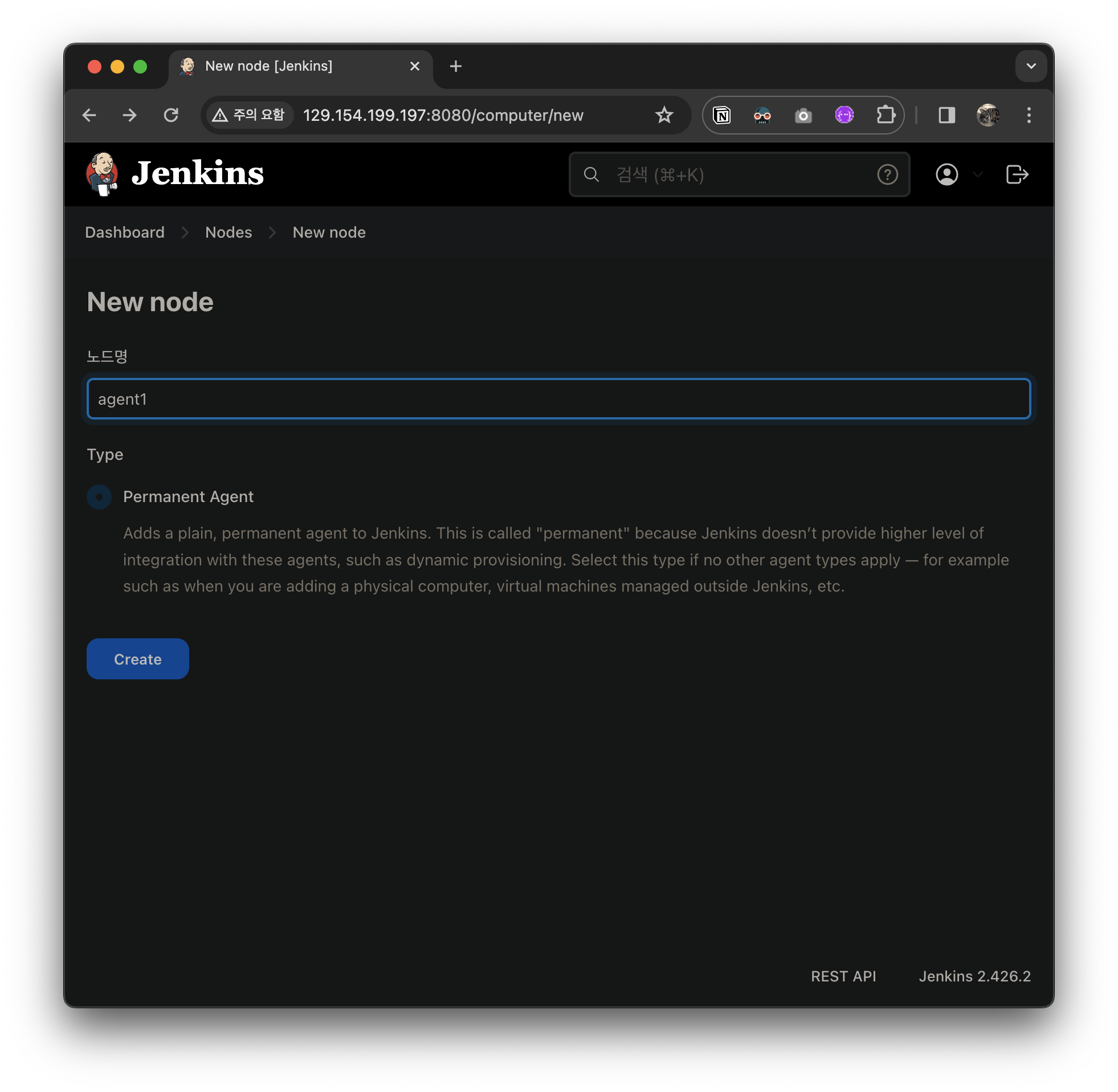Image resolution: width=1118 pixels, height=1092 pixels.
Task: Open Chrome three-dot menu
Action: click(1029, 115)
